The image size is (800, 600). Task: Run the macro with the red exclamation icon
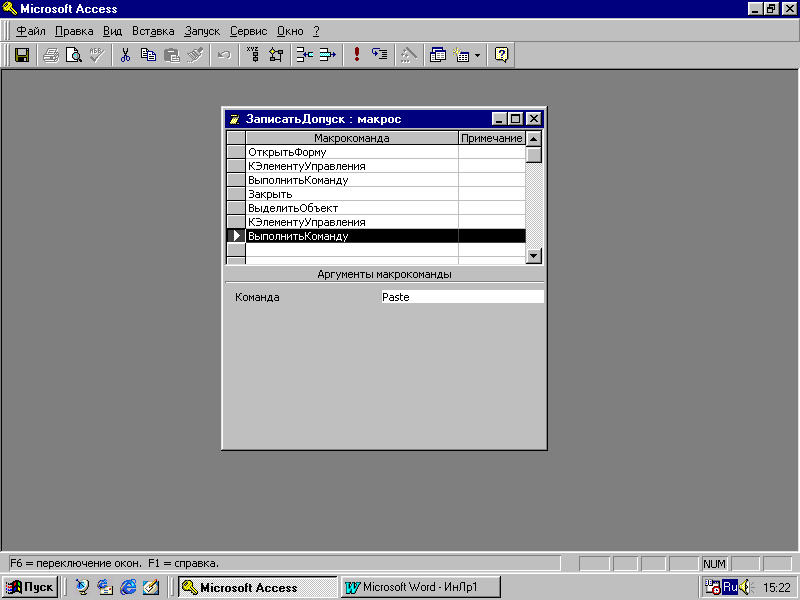pos(357,55)
